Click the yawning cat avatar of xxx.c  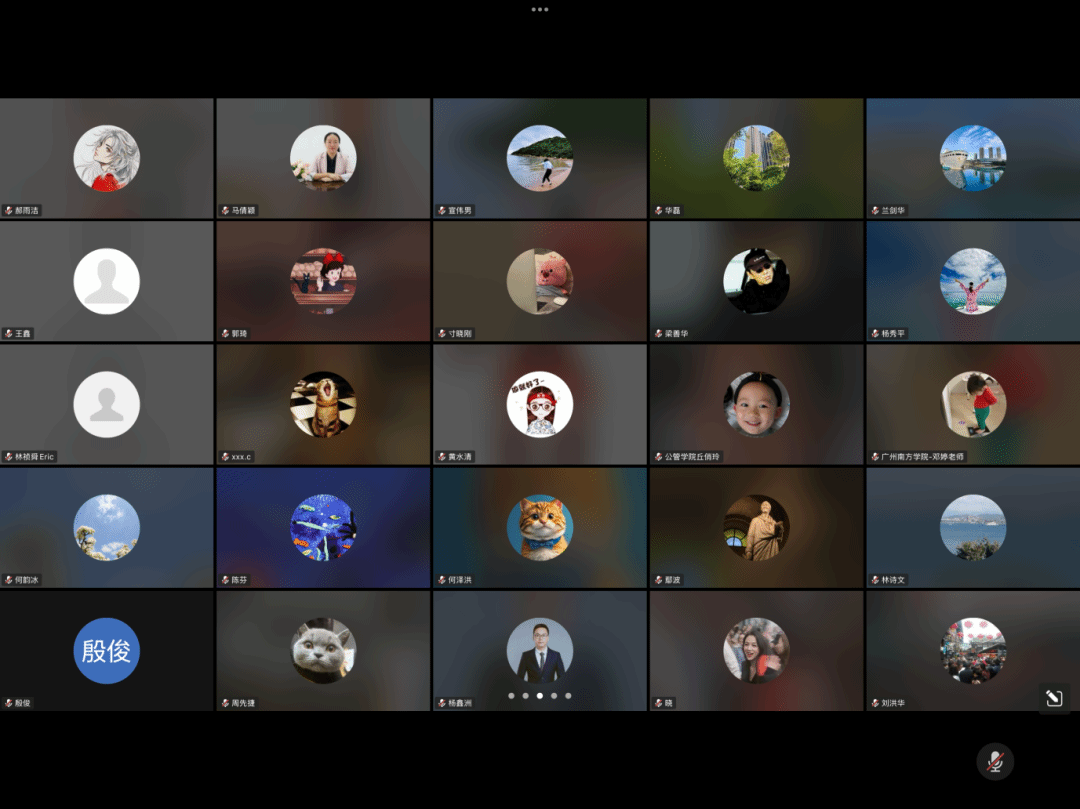(323, 404)
